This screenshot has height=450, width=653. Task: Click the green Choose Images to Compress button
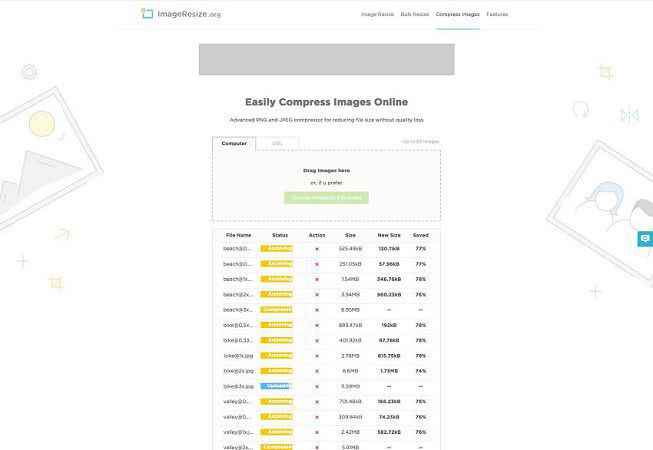coord(326,198)
